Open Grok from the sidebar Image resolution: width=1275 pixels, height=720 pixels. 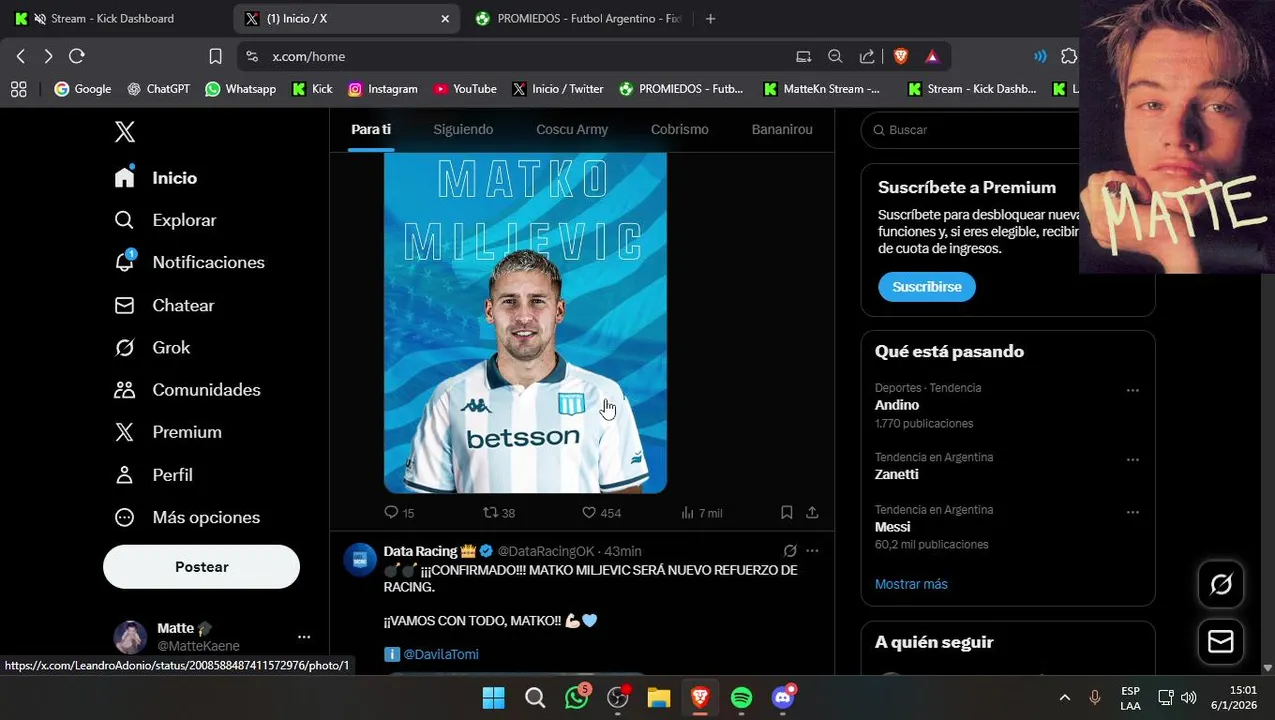click(152, 348)
